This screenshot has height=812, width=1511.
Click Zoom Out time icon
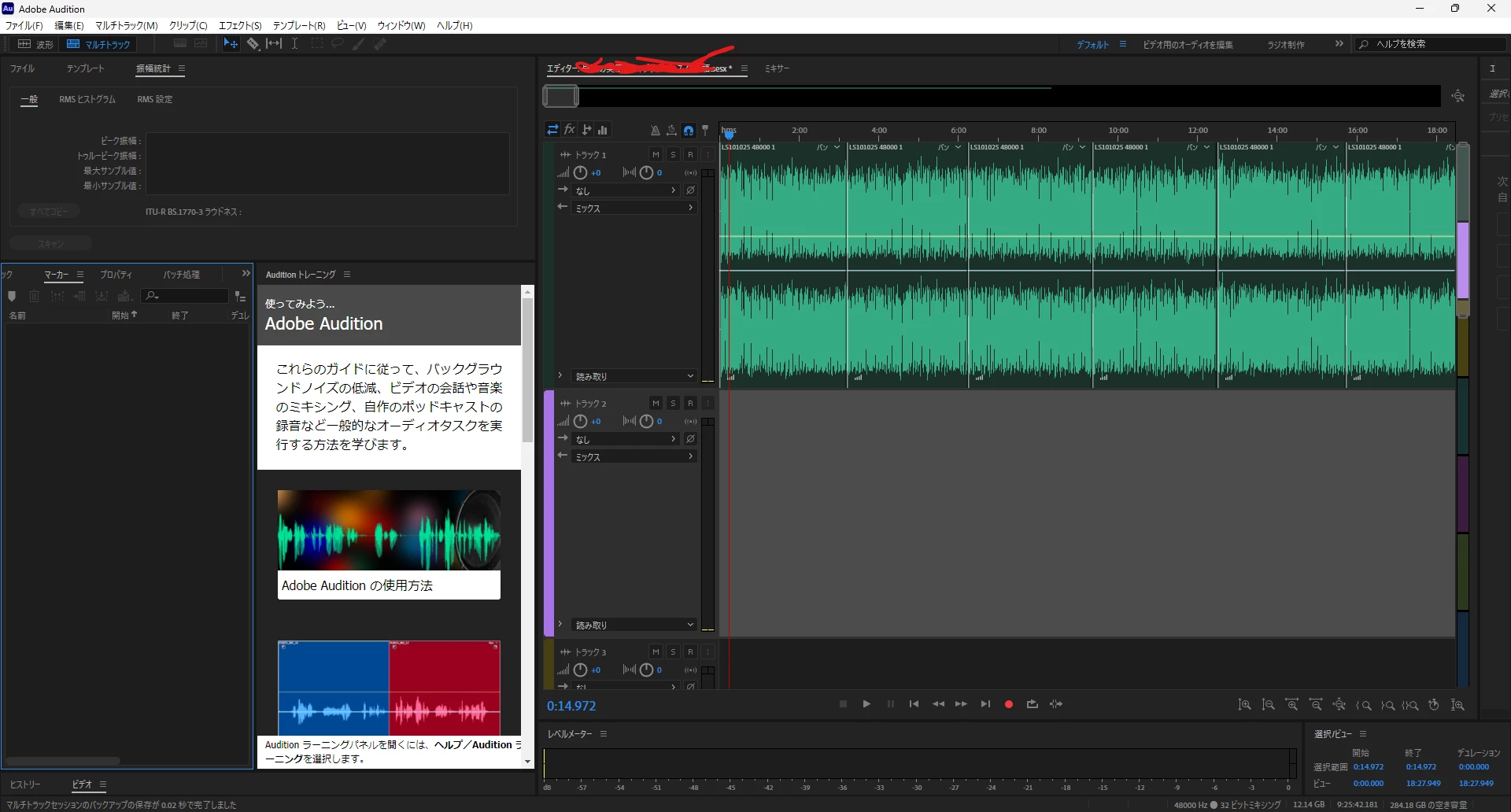(x=1315, y=705)
